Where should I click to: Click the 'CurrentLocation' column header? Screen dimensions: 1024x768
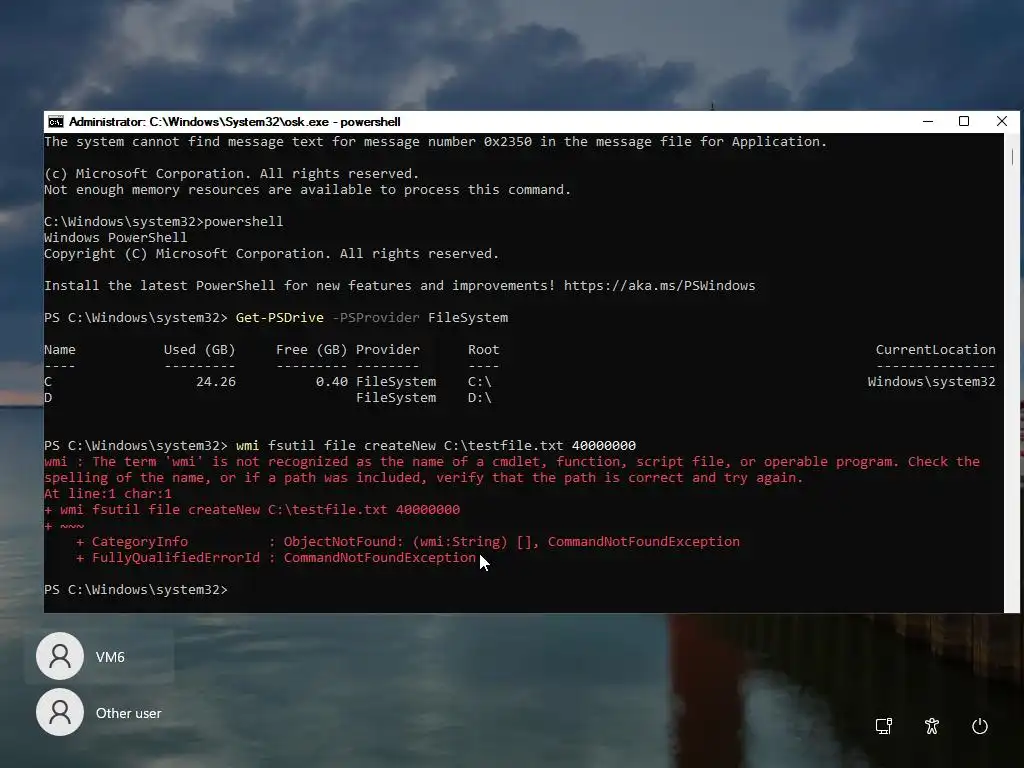pos(936,349)
